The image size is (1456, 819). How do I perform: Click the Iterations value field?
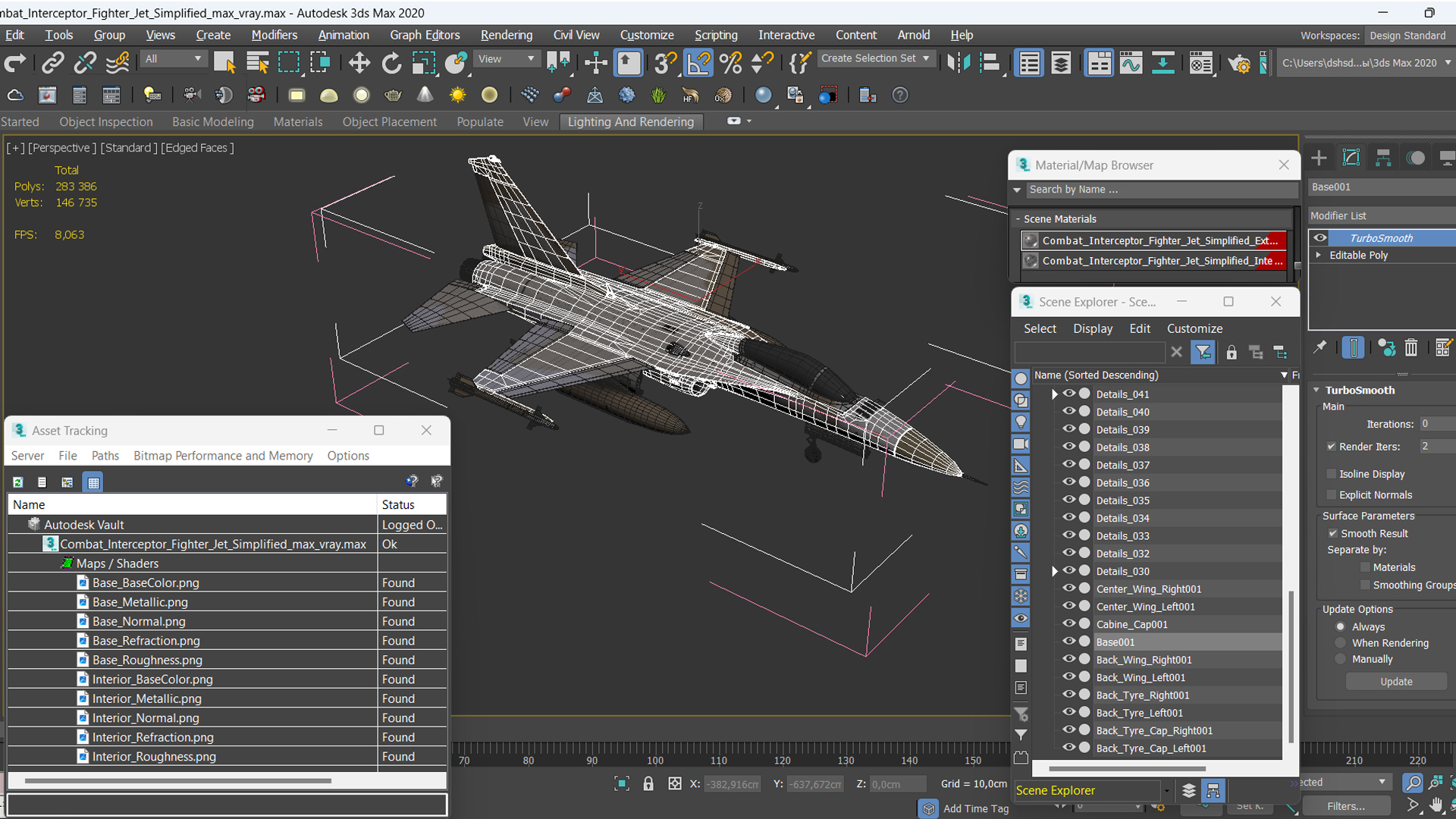(1437, 424)
